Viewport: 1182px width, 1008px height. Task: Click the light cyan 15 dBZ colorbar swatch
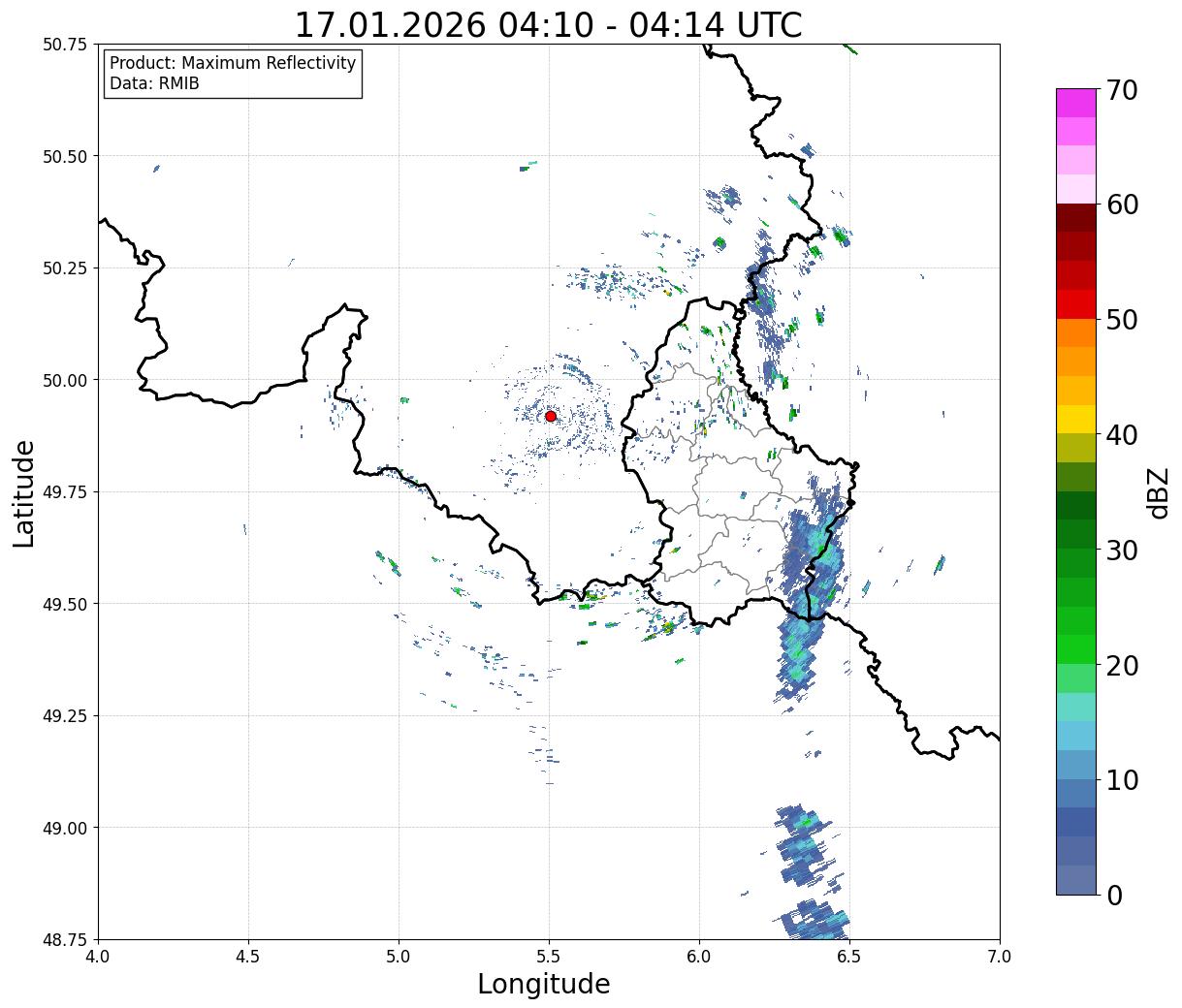[x=1076, y=708]
